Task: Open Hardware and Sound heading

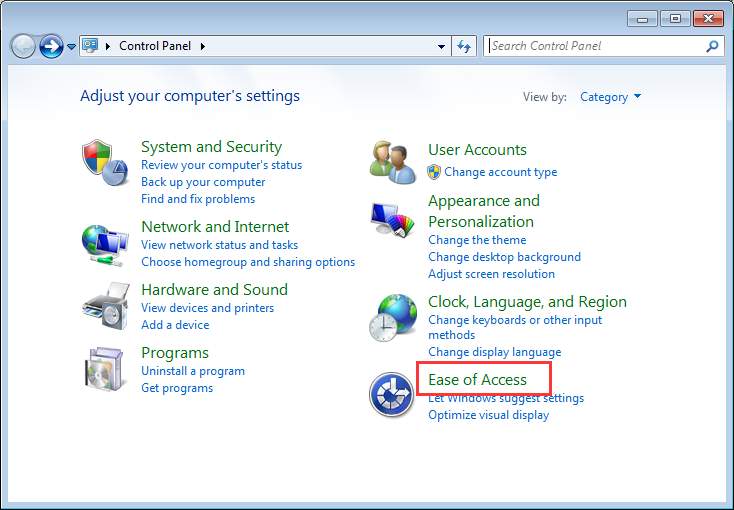Action: pos(214,289)
